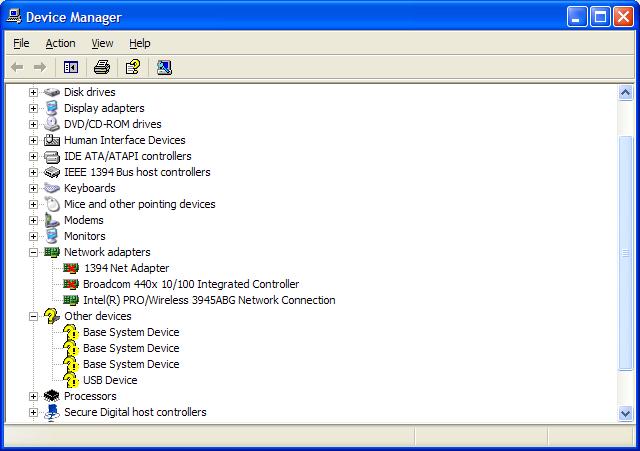This screenshot has height=451, width=640.
Task: Select Intel(R) PRO/Wireless 3945ABG Network Connection
Action: pyautogui.click(x=209, y=300)
